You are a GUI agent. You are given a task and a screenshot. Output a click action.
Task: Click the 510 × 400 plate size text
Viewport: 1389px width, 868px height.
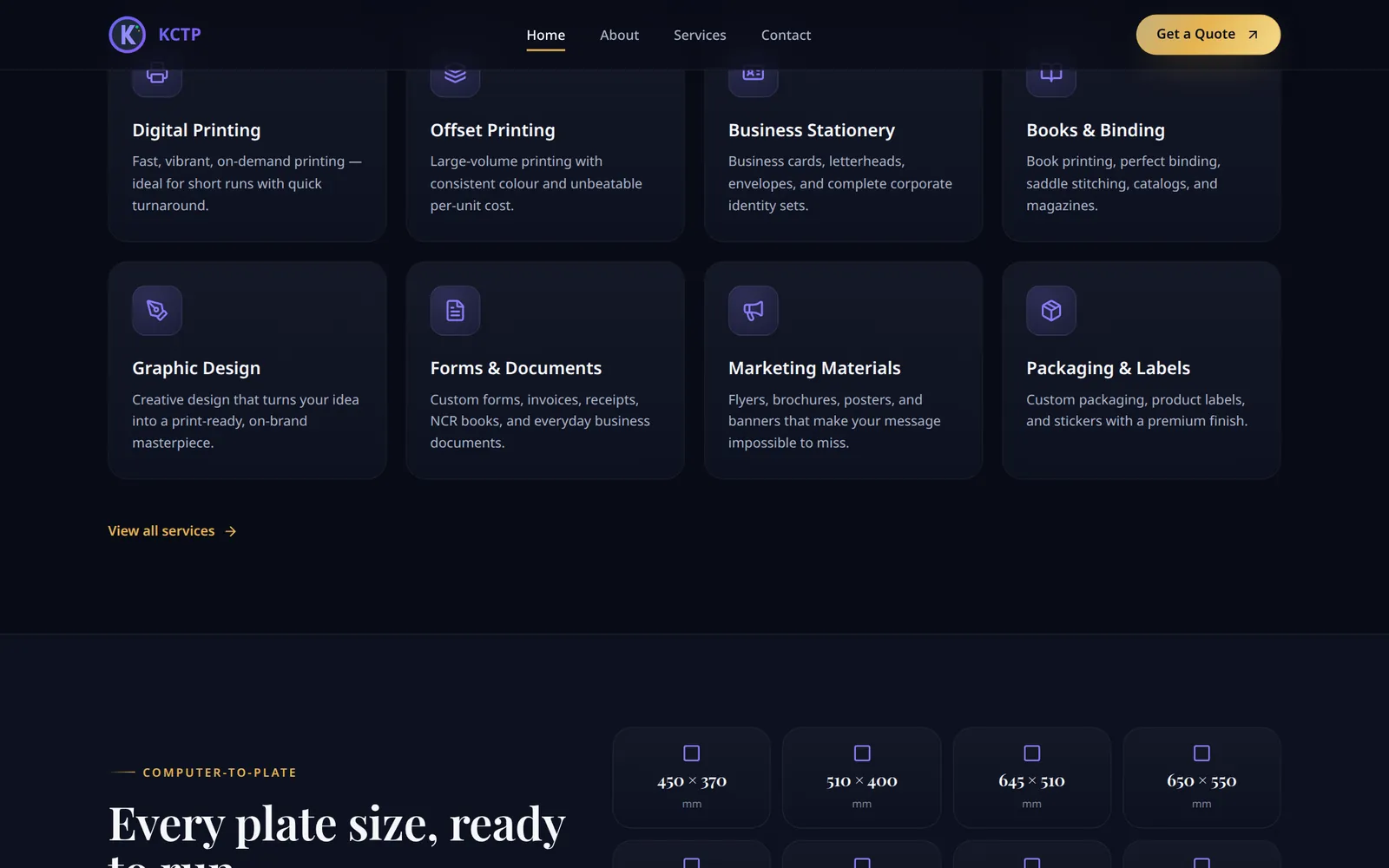[862, 781]
